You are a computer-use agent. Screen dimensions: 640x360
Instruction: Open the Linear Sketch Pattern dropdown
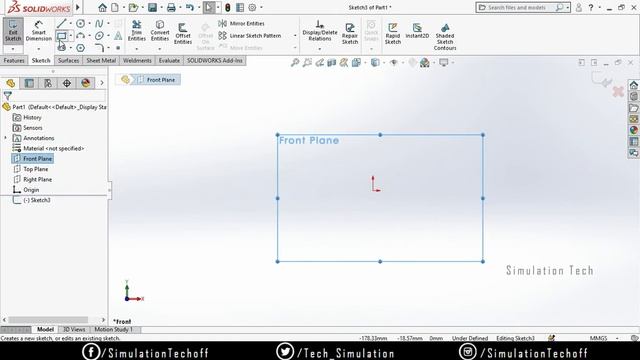[x=295, y=36]
